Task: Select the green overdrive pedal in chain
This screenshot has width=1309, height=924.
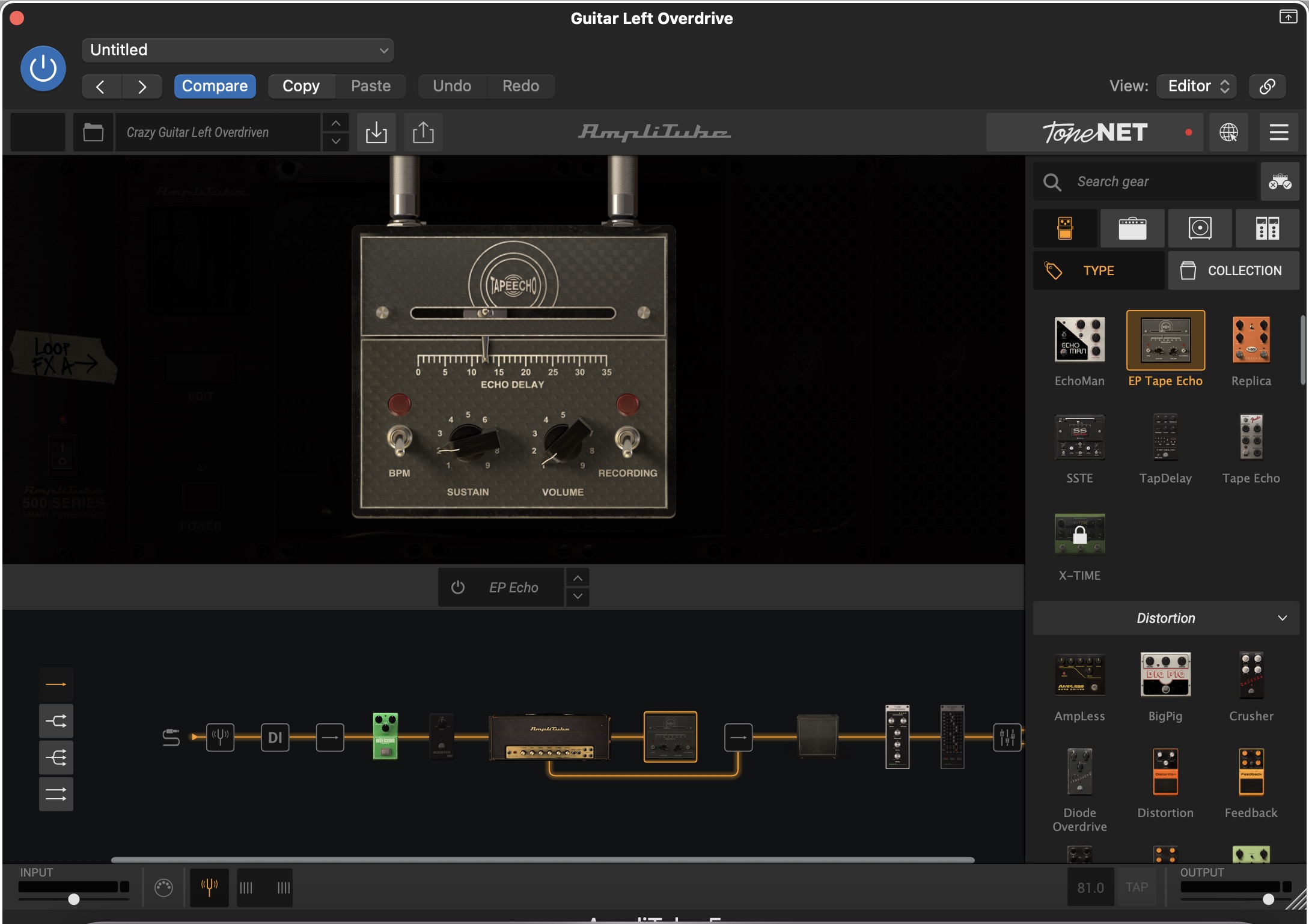Action: (x=385, y=736)
